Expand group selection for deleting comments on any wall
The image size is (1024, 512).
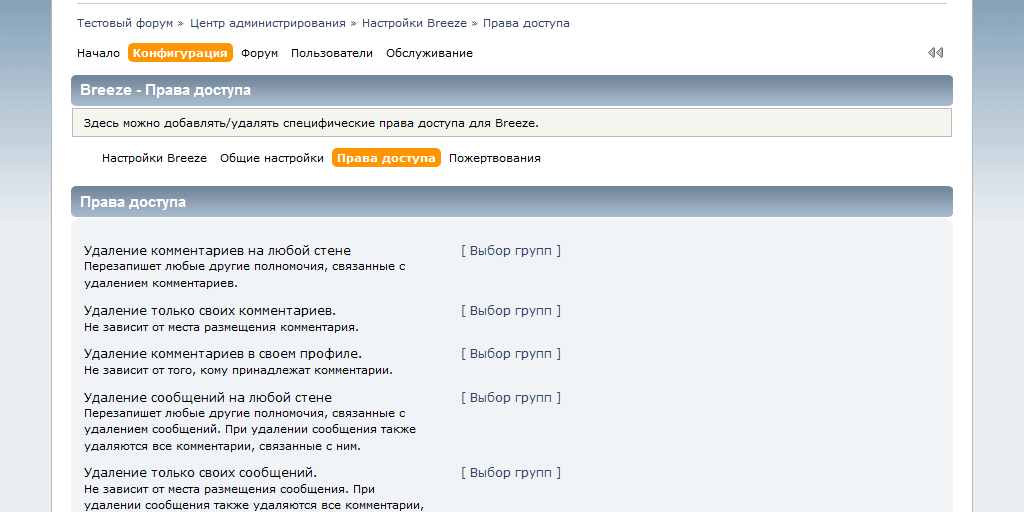pyautogui.click(x=511, y=251)
